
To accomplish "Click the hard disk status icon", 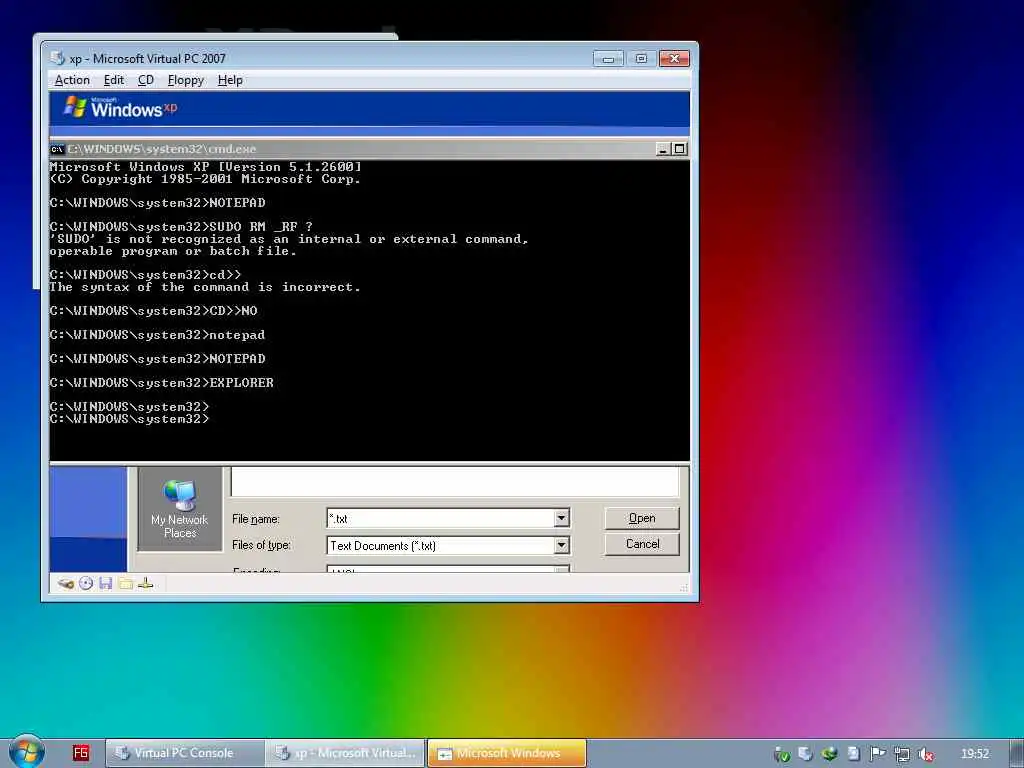I will tap(65, 583).
